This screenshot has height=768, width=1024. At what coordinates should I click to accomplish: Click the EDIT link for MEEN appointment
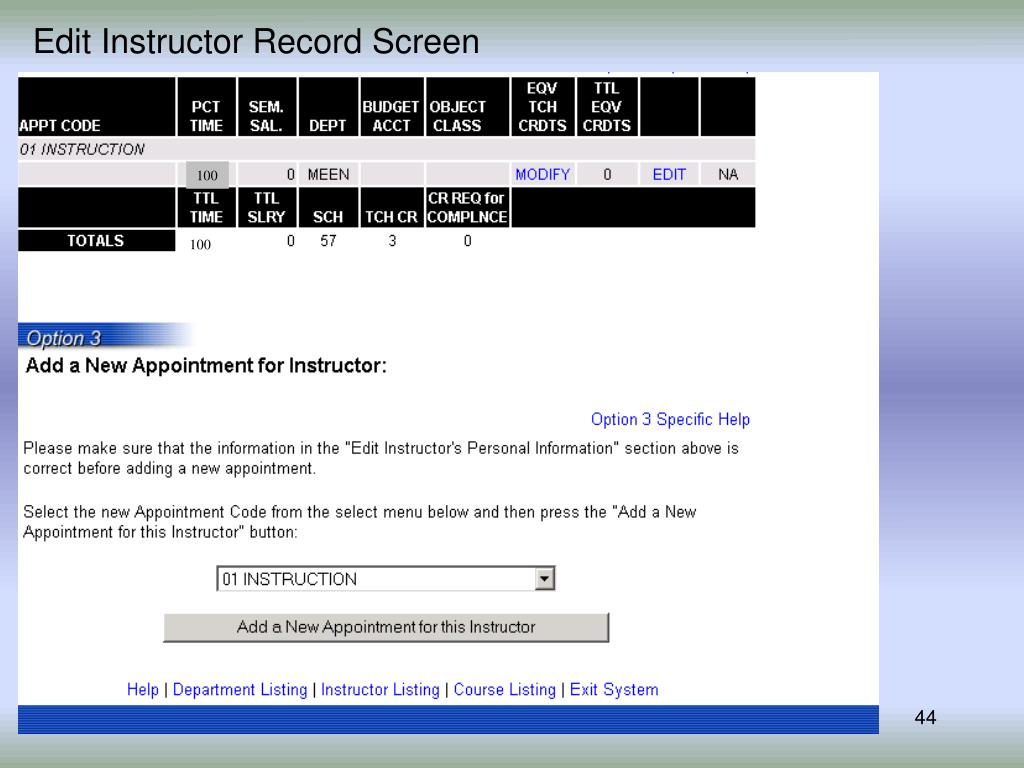[x=669, y=174]
